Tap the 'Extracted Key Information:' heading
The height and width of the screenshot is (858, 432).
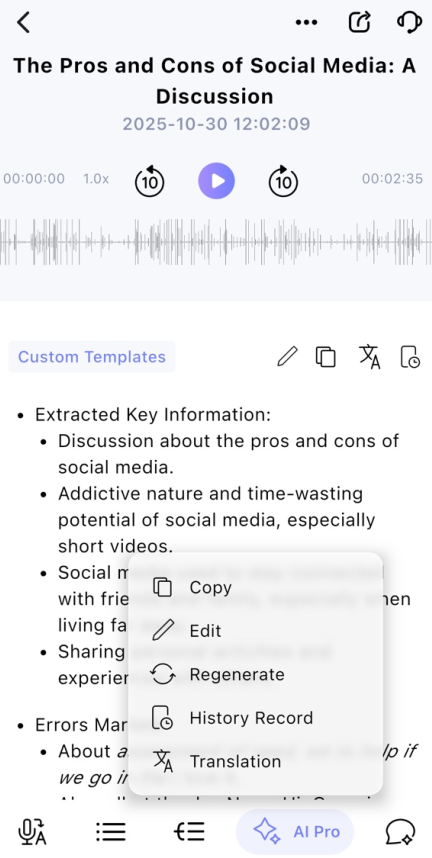(153, 415)
